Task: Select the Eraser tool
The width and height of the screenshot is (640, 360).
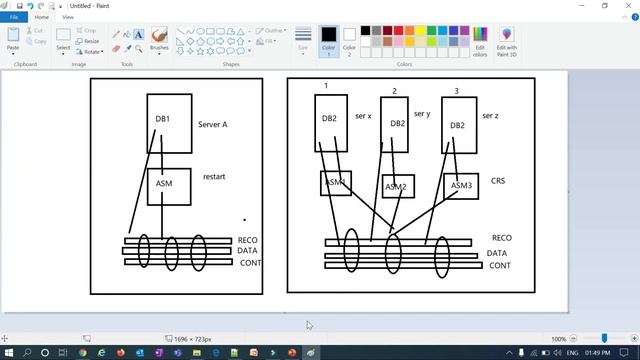Action: point(116,49)
